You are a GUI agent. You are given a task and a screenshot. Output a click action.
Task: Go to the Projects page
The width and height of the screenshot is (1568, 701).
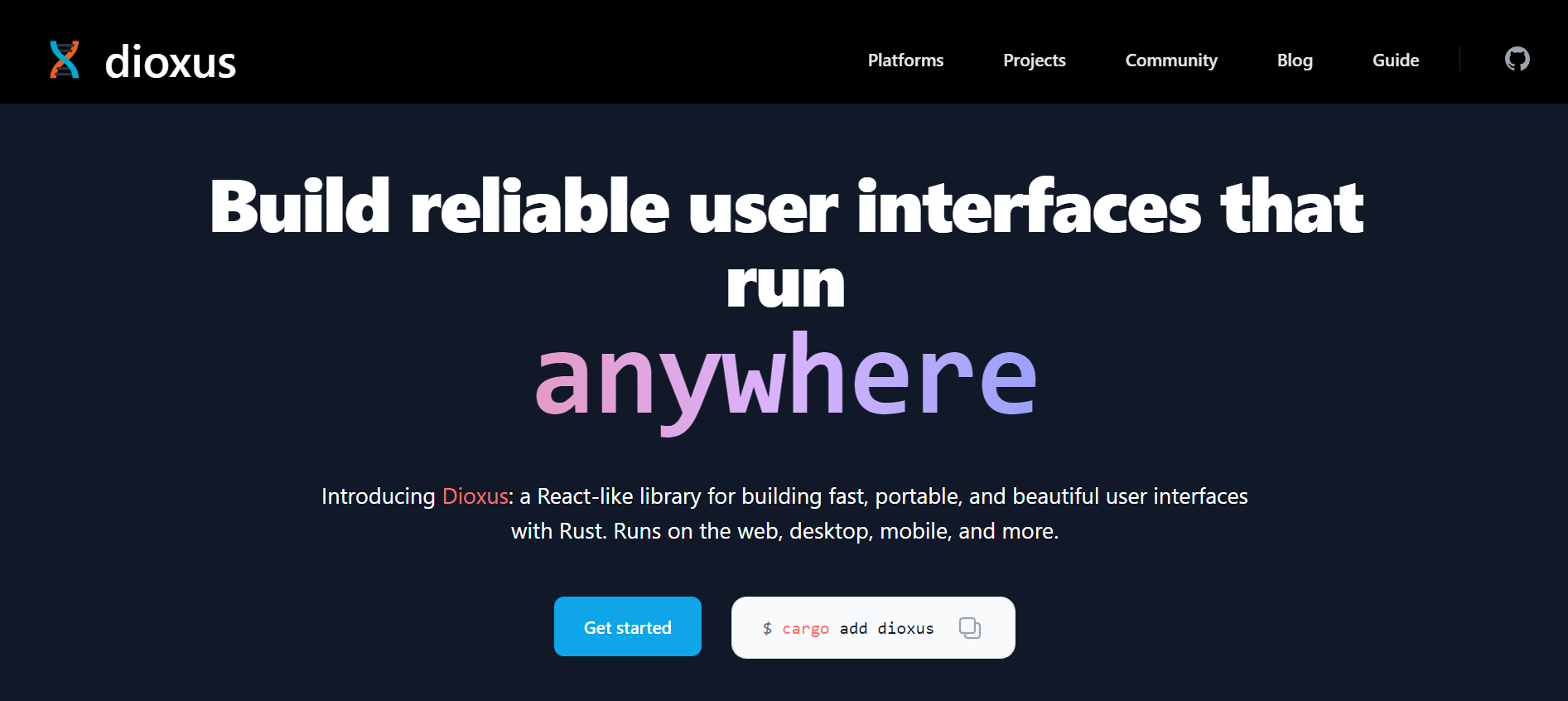pos(1034,60)
